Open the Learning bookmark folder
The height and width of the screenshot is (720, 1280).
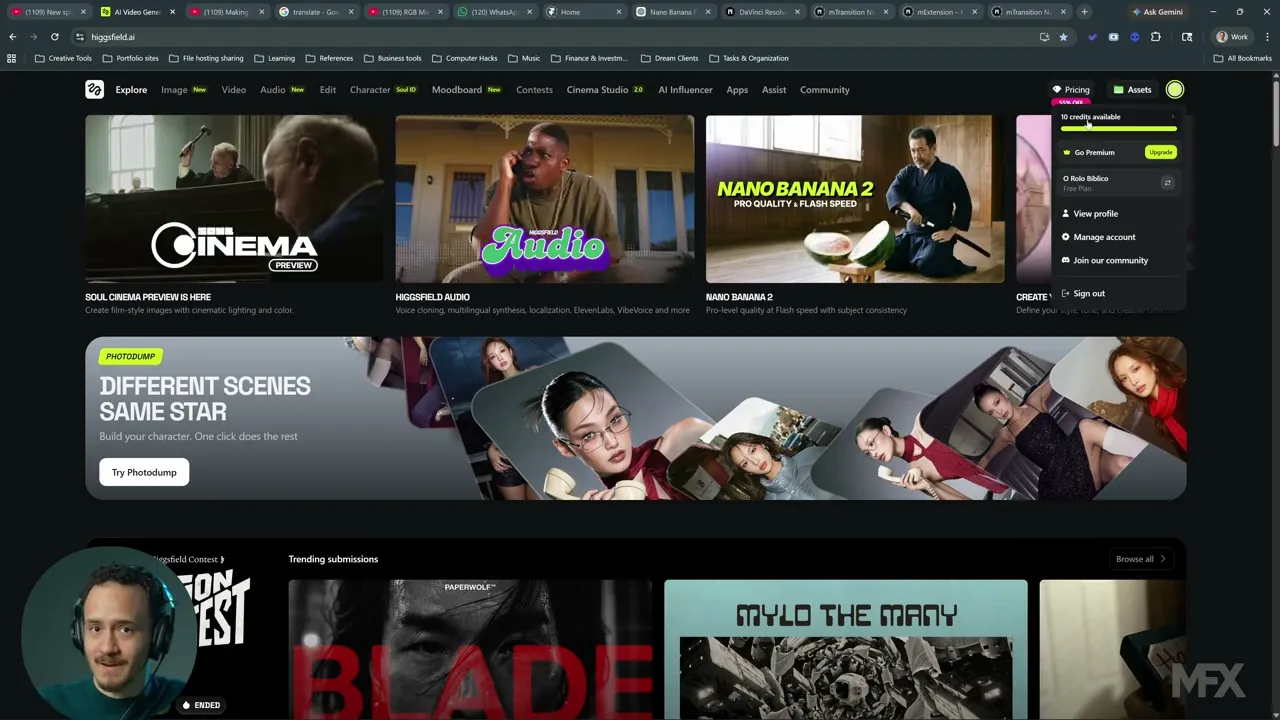pyautogui.click(x=274, y=58)
